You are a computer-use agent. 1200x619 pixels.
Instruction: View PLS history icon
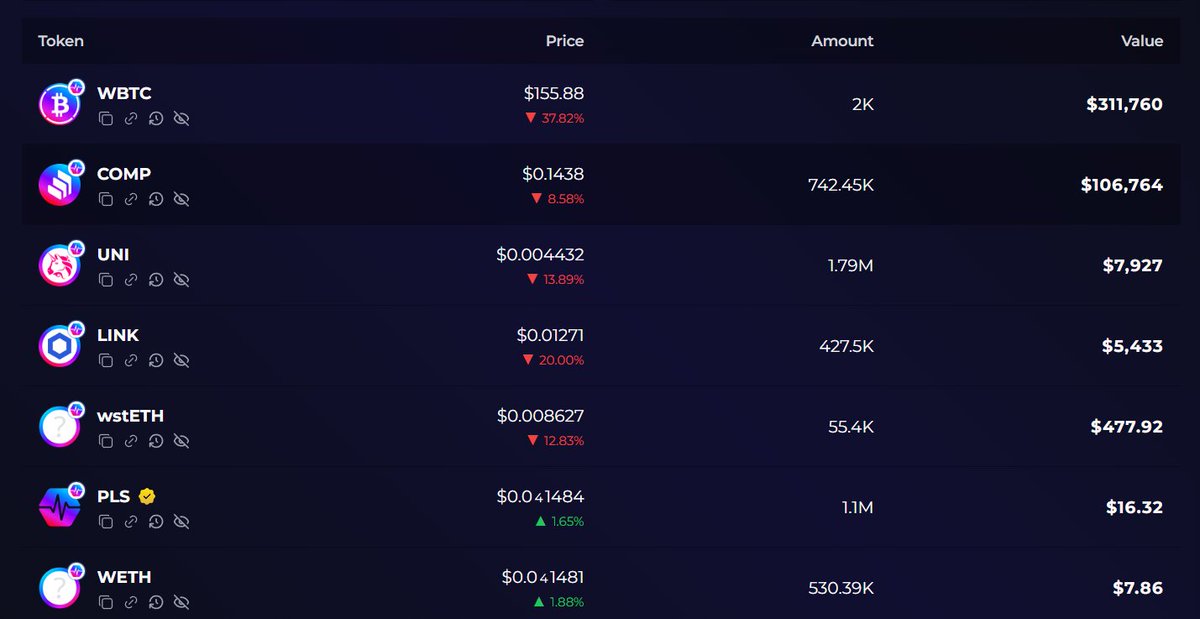coord(156,522)
